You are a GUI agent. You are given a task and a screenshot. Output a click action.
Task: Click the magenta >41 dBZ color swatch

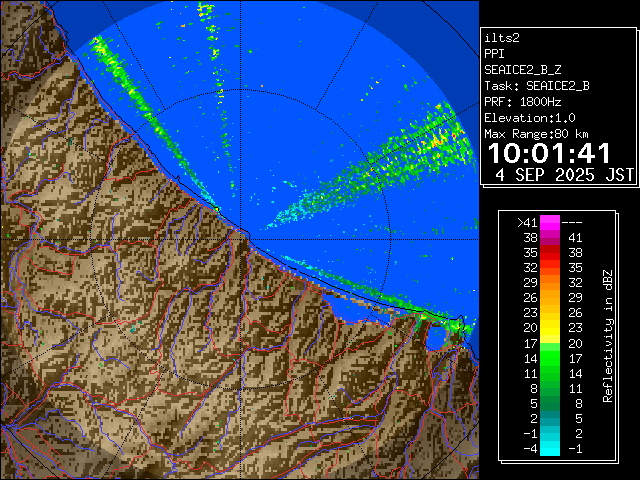pyautogui.click(x=550, y=223)
